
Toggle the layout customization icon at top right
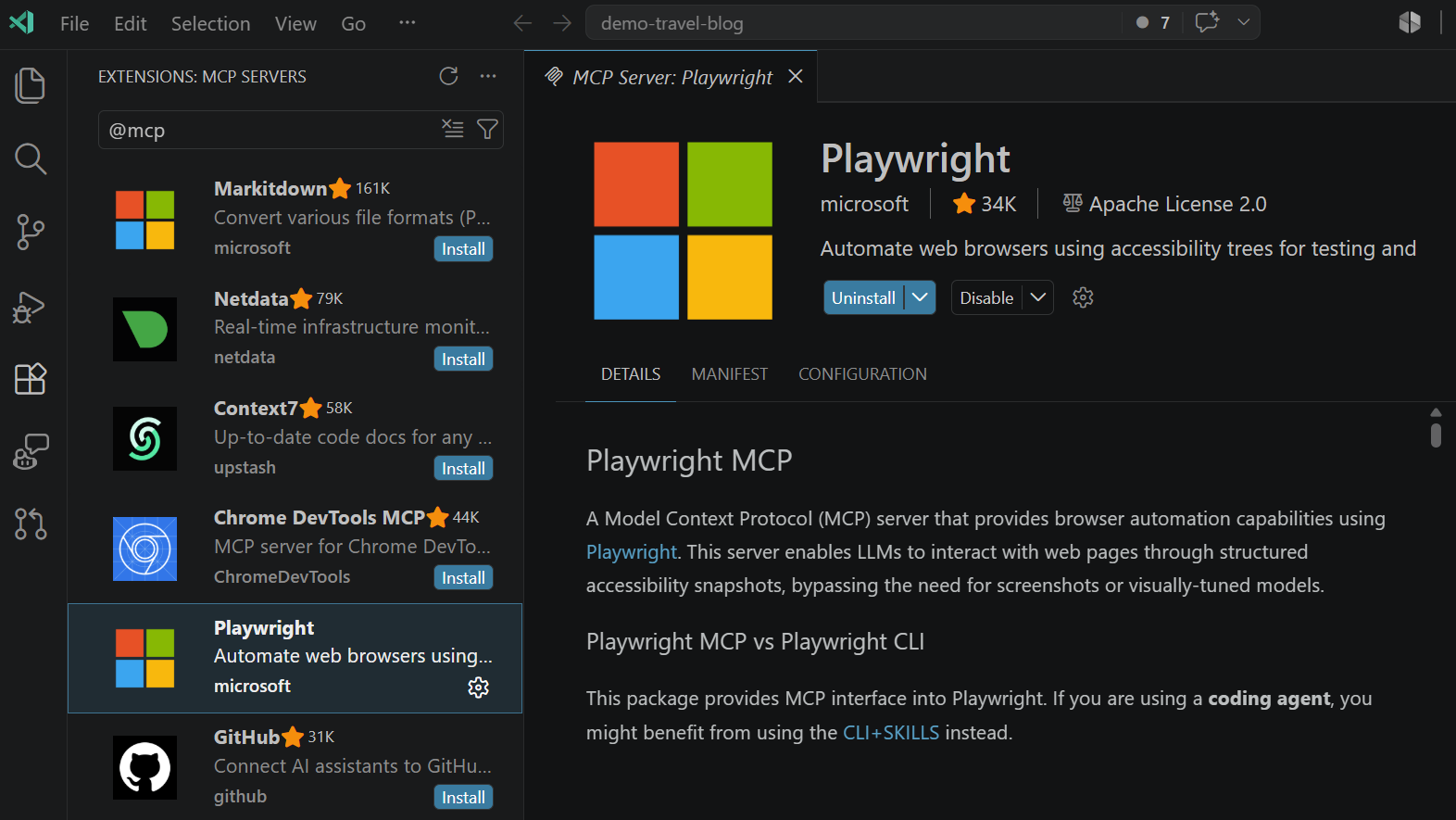point(1410,22)
